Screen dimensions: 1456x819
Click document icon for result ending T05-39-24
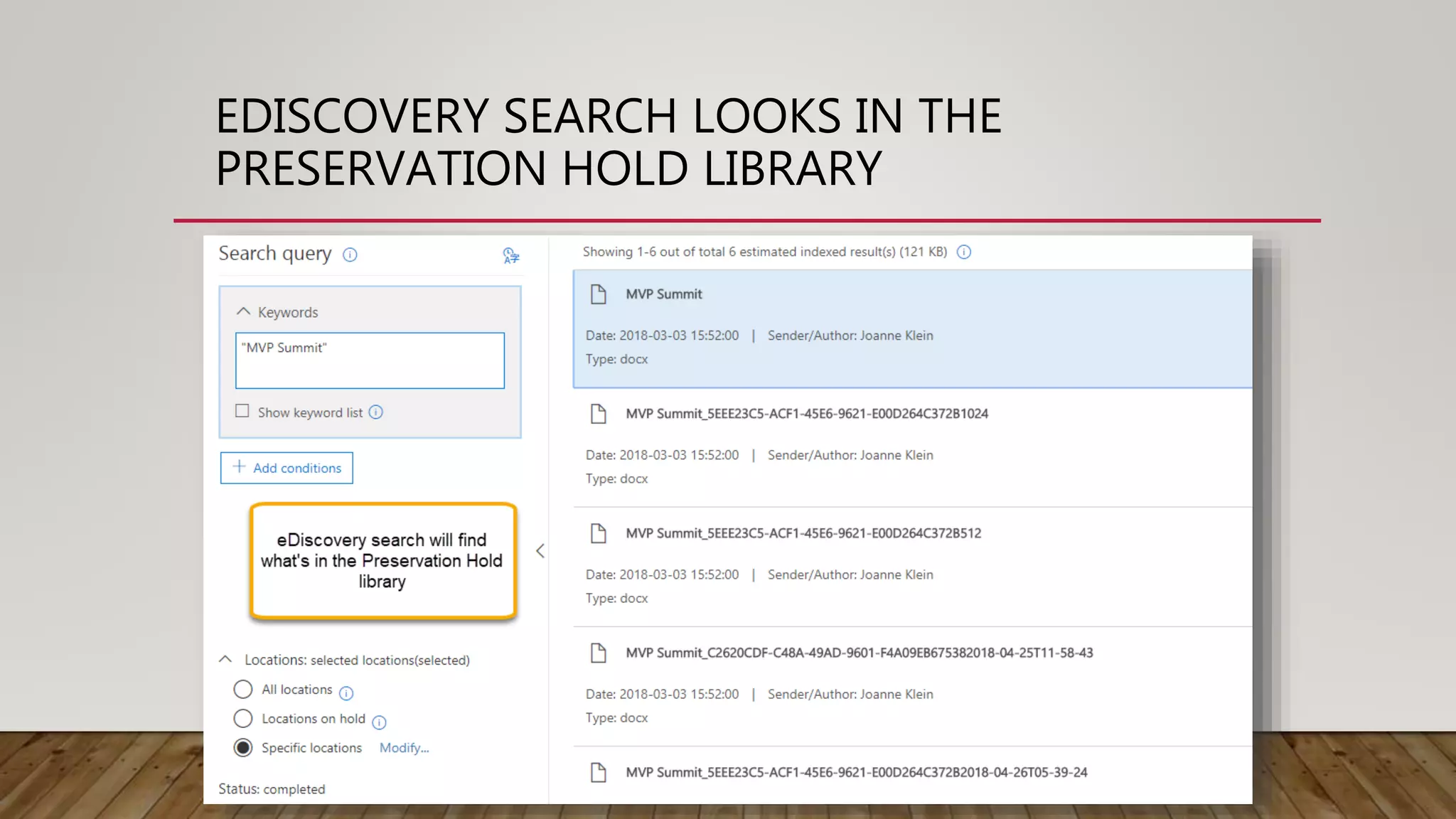coord(599,771)
